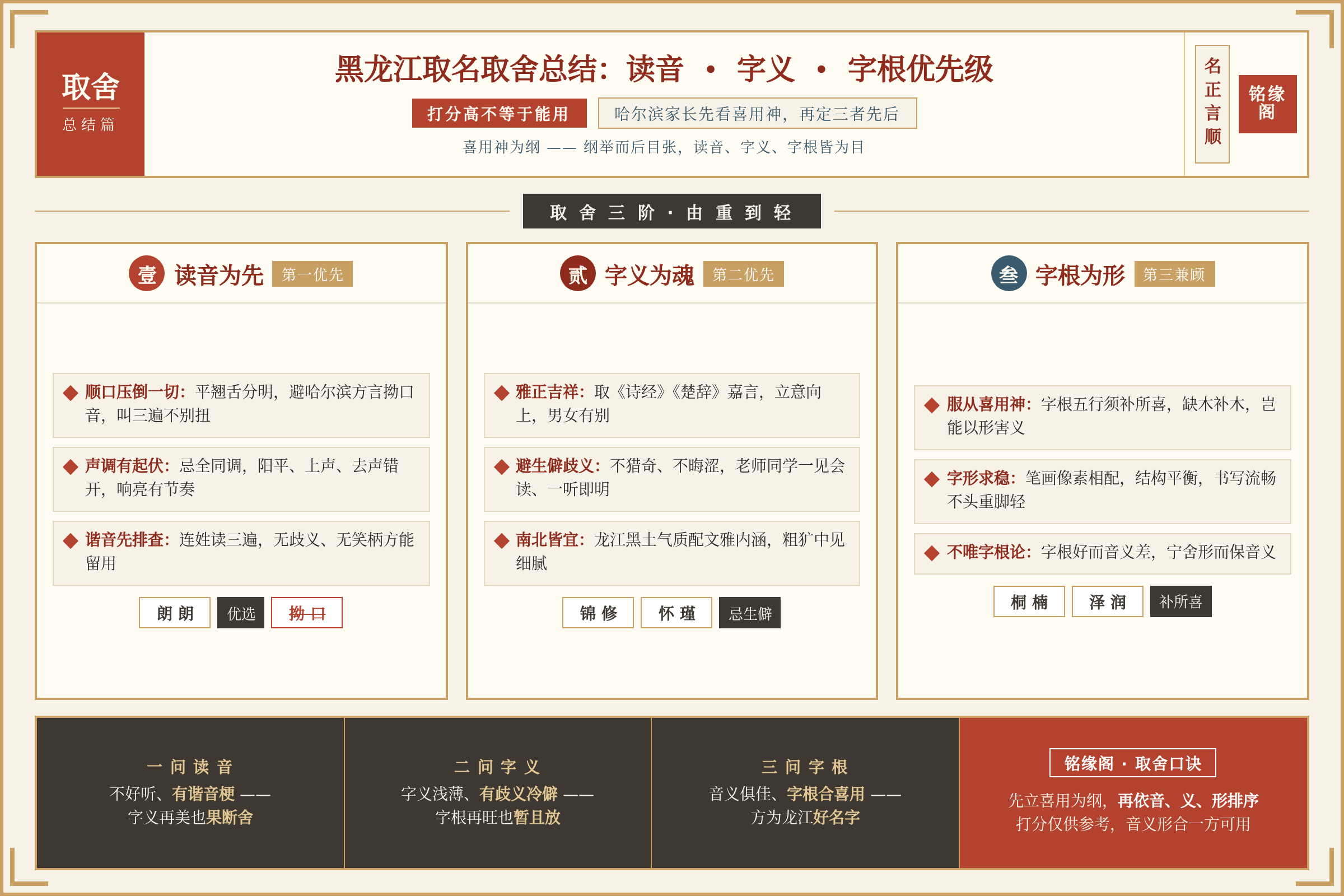This screenshot has height=896, width=1344.
Task: Click the 避生僻歧义 rule box
Action: point(671,479)
